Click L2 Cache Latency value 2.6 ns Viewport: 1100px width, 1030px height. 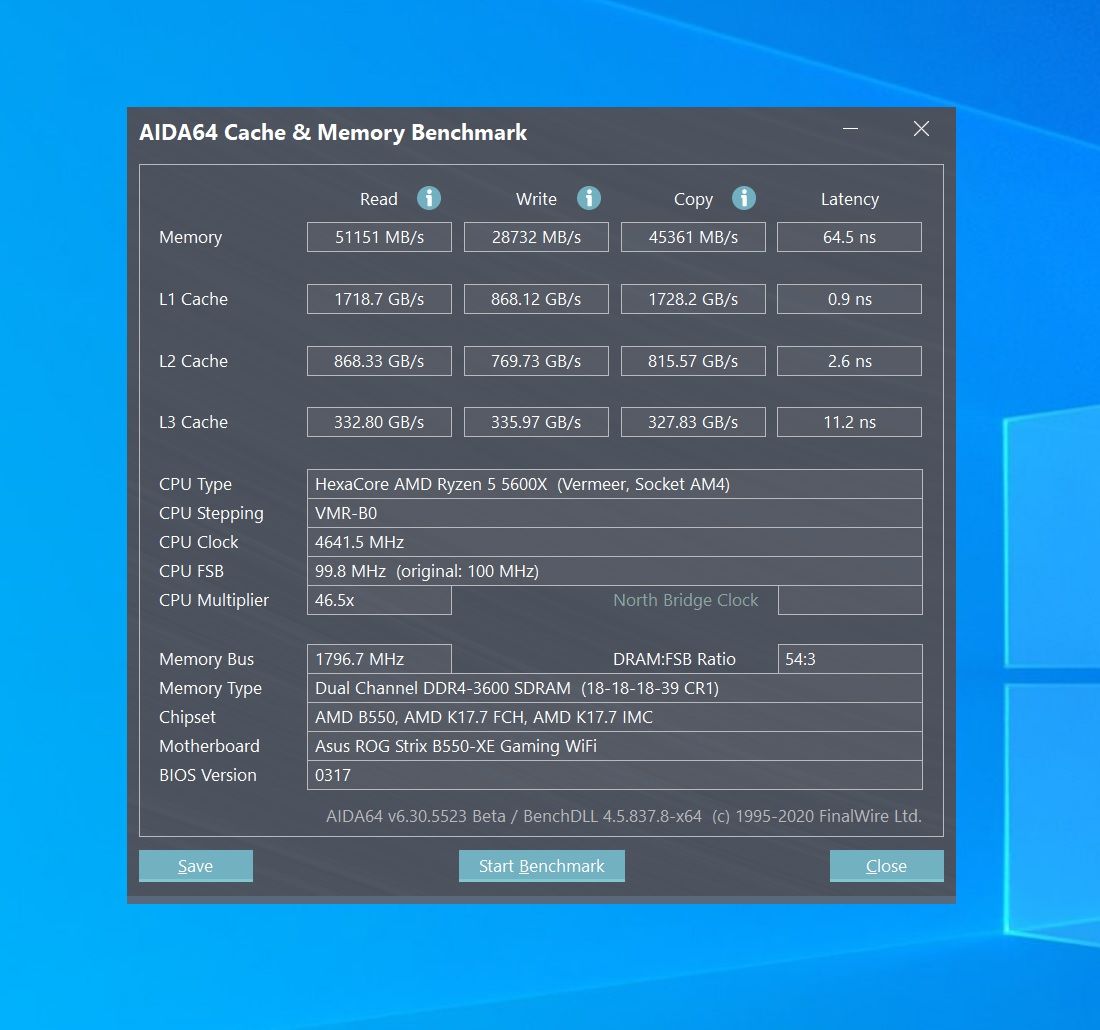pos(850,361)
